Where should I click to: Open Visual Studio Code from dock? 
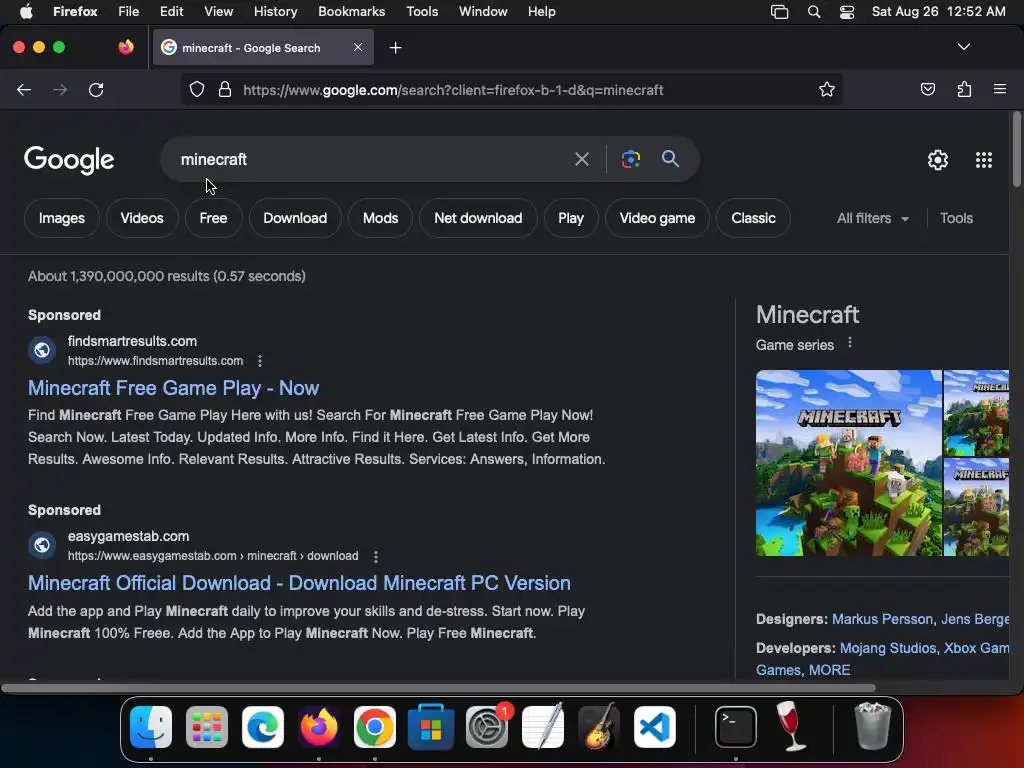pyautogui.click(x=654, y=727)
